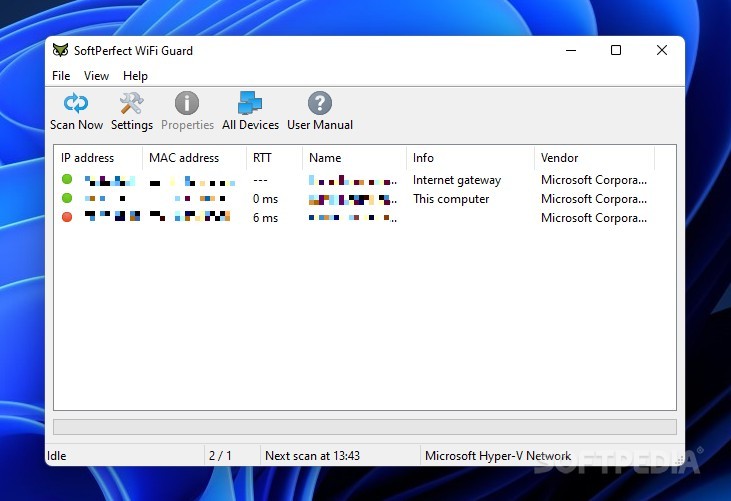Screen dimensions: 731x501
Task: Open the User Manual question mark icon
Action: coord(320,103)
